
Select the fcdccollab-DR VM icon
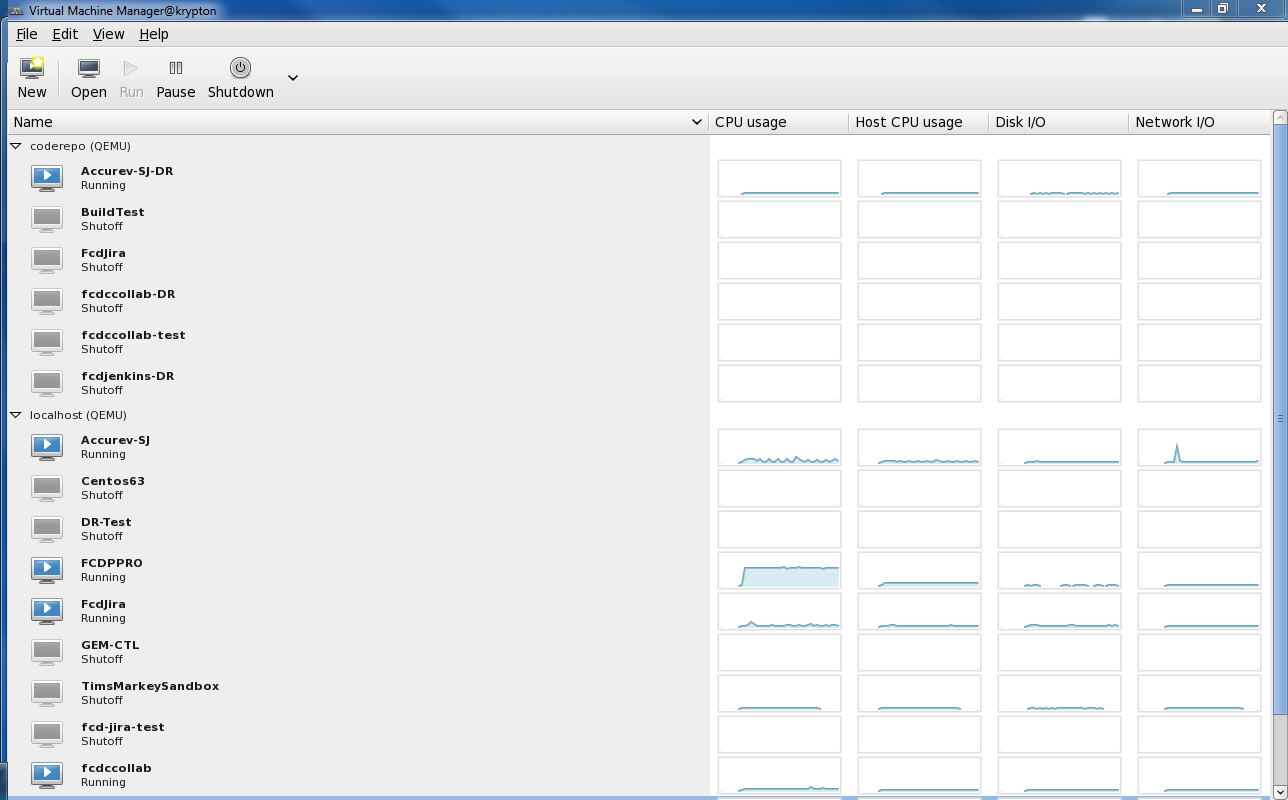click(47, 301)
